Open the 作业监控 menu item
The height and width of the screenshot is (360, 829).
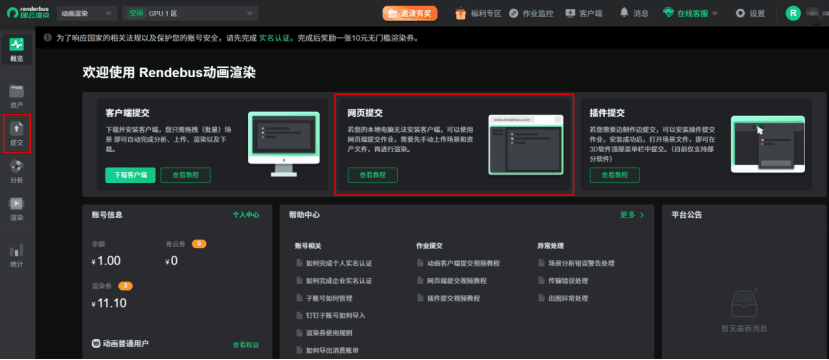(x=538, y=14)
